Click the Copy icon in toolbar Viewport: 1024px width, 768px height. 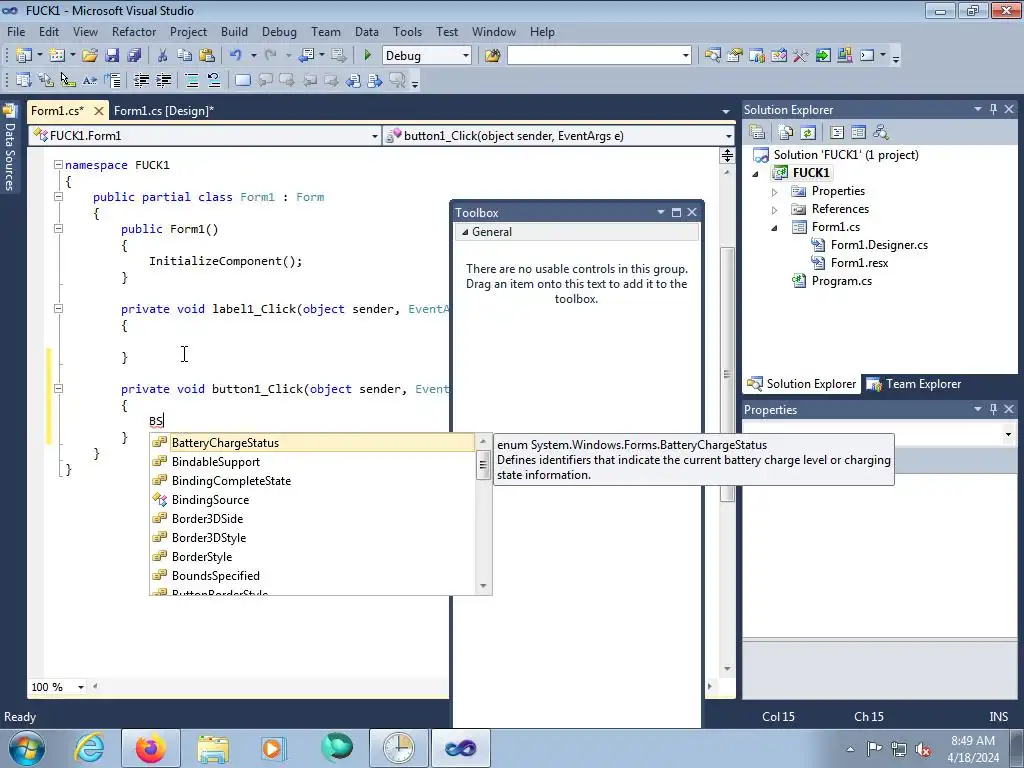point(185,56)
